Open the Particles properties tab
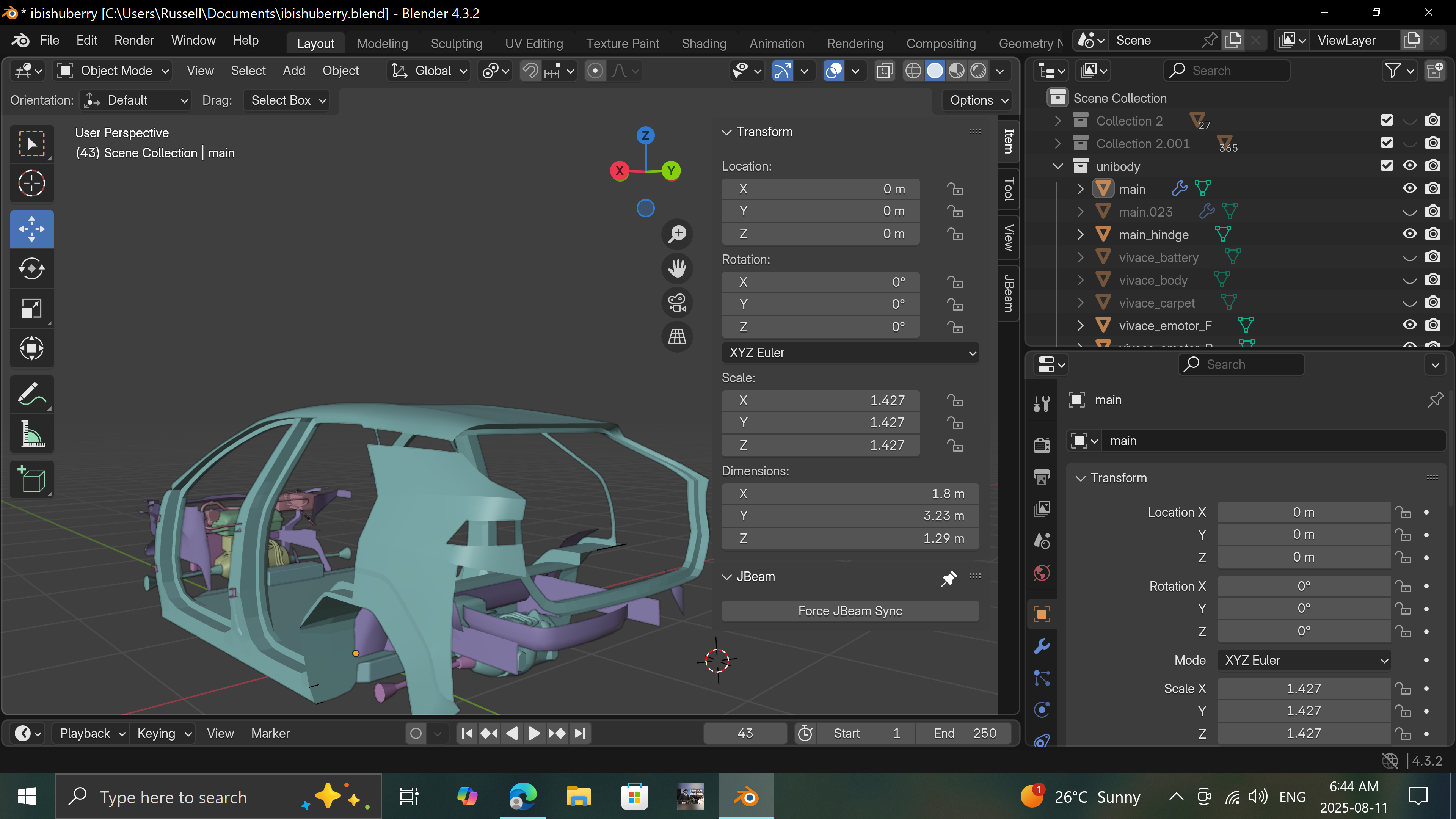Screen dimensions: 1456x819 tap(1042, 678)
